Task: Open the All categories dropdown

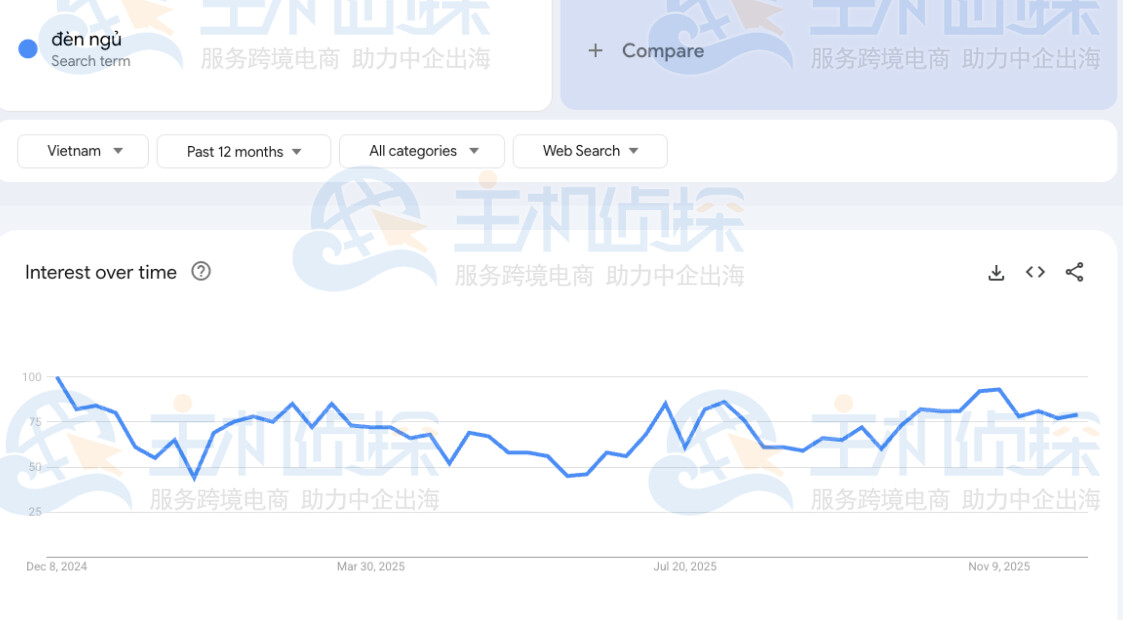Action: coord(421,151)
